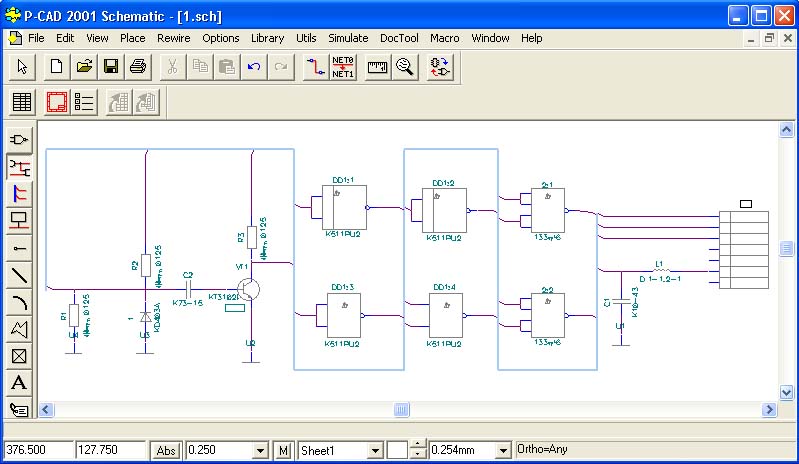Click the component swap/update icon
The image size is (799, 464).
click(x=440, y=67)
